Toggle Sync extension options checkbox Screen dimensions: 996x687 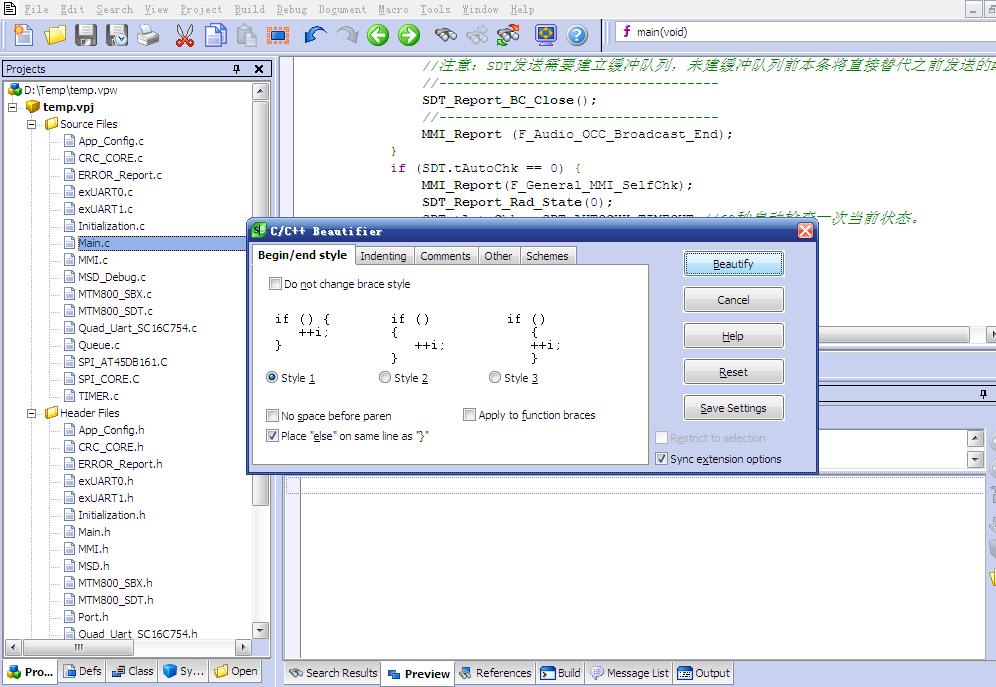click(661, 458)
